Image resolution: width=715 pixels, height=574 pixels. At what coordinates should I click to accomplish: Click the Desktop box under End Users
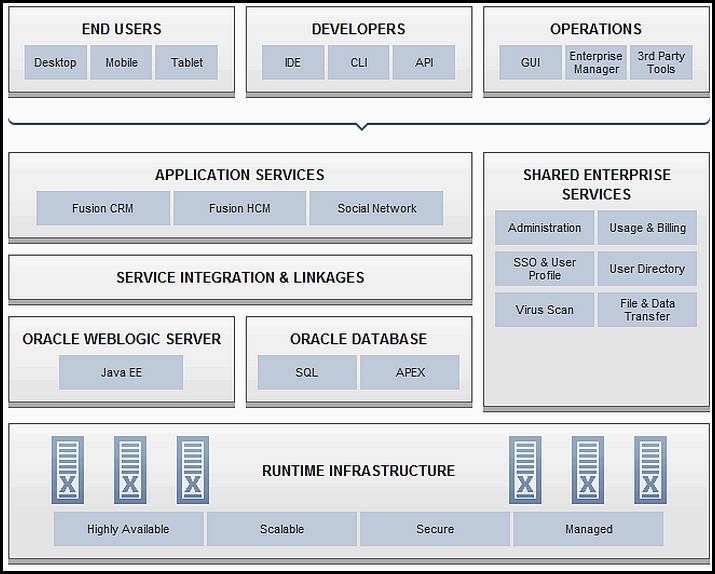click(x=55, y=62)
